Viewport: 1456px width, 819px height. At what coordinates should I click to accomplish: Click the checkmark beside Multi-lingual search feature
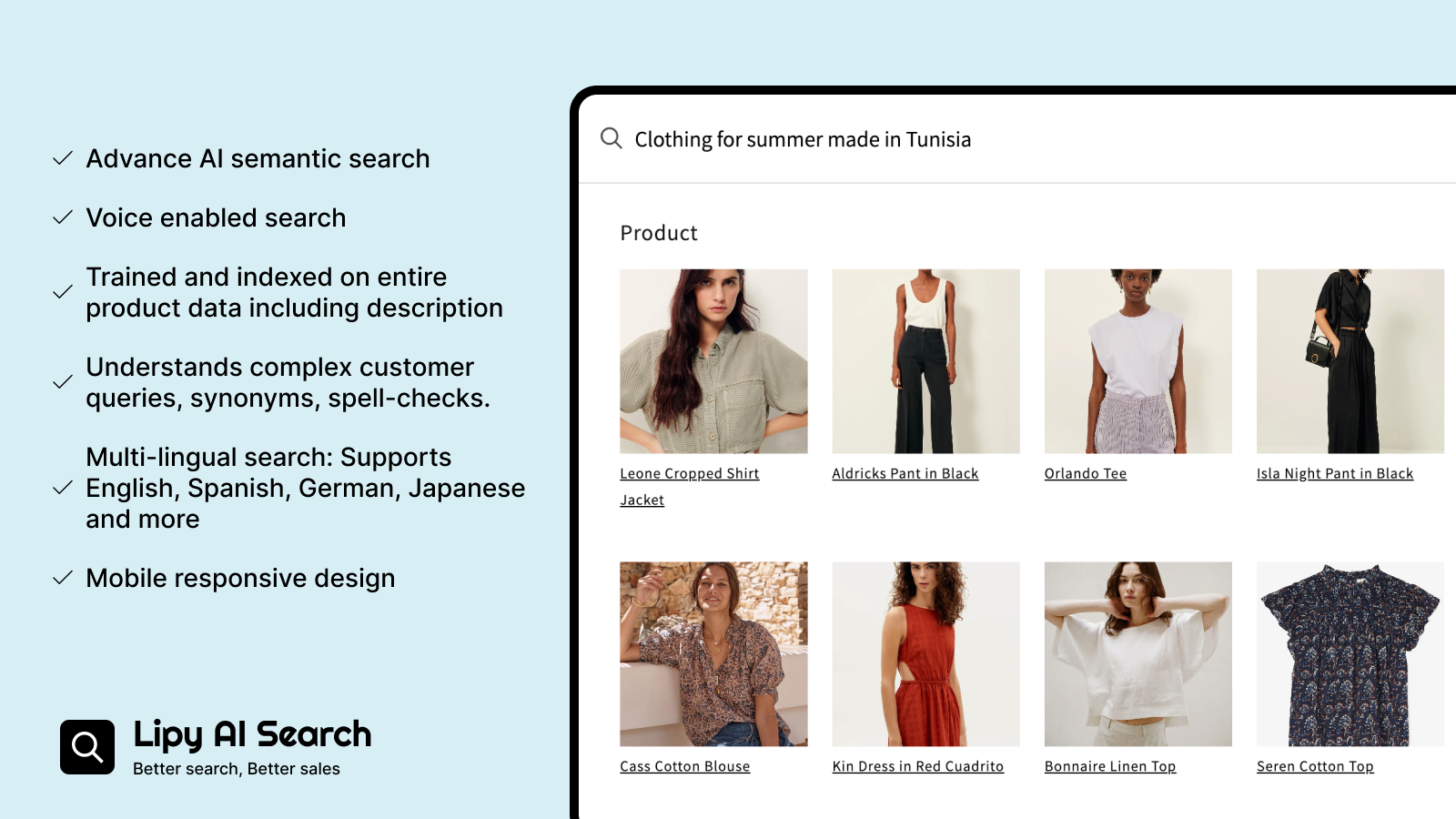point(62,488)
